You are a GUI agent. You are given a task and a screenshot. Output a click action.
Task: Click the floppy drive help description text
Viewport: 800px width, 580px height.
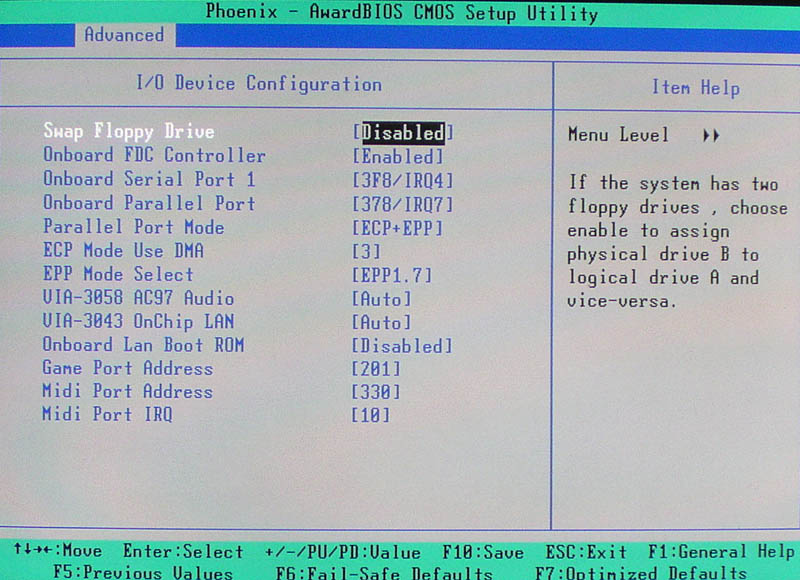pyautogui.click(x=678, y=242)
